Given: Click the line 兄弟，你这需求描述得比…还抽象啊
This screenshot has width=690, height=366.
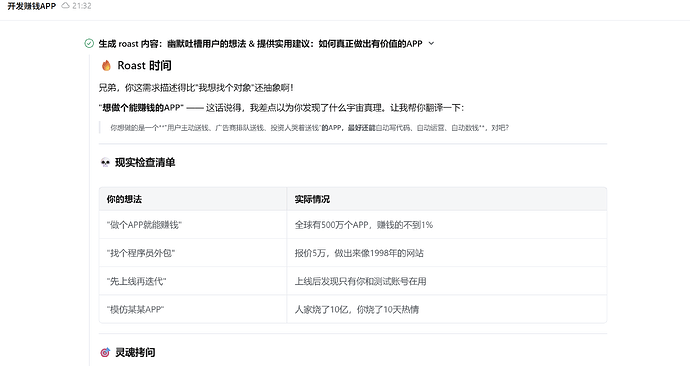Looking at the screenshot, I should (x=196, y=88).
